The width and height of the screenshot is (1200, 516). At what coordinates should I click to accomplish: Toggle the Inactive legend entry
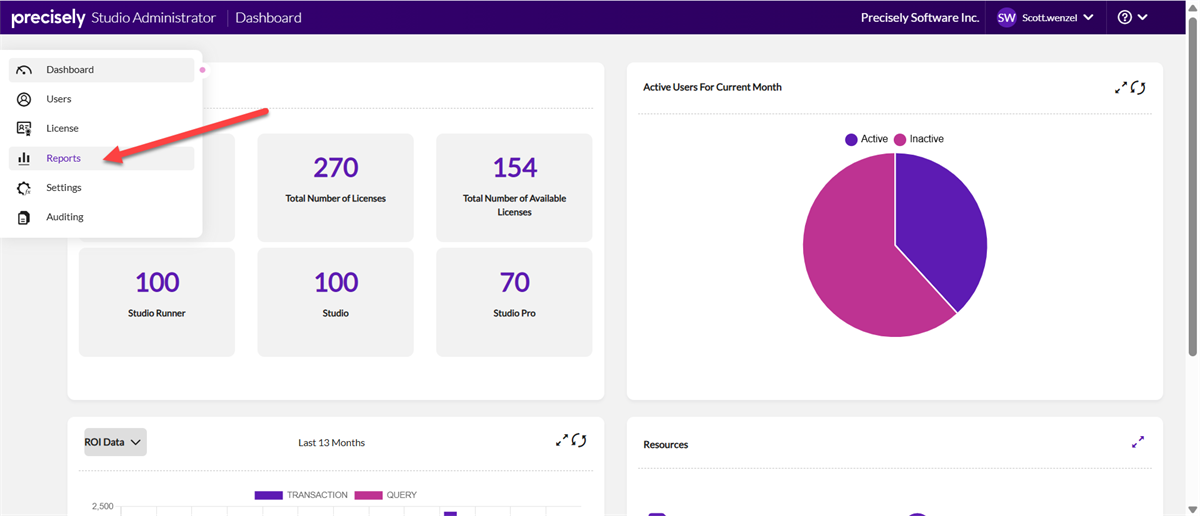click(919, 139)
